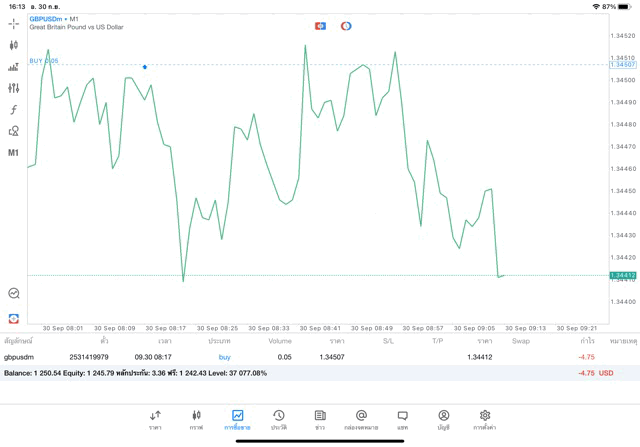The width and height of the screenshot is (640, 447).
Task: Sort positions by Volume column header
Action: click(x=280, y=341)
